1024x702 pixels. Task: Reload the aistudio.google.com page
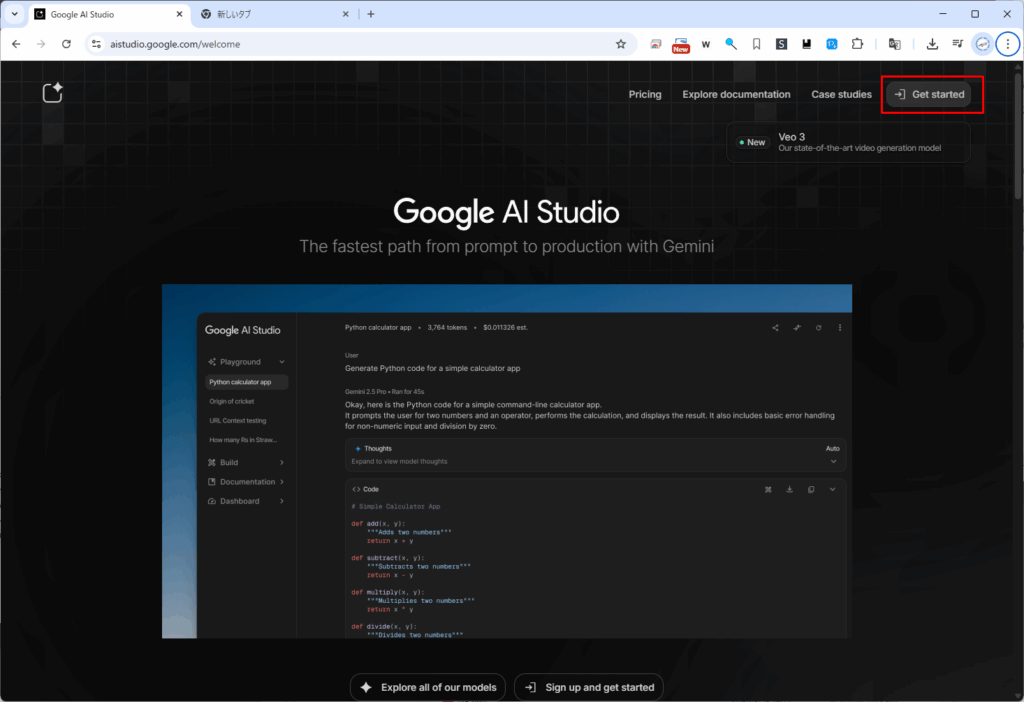click(66, 44)
